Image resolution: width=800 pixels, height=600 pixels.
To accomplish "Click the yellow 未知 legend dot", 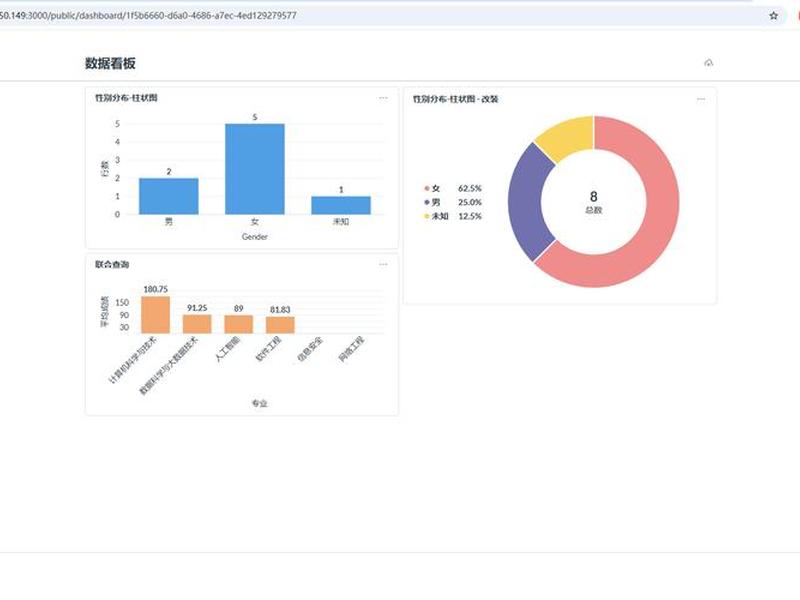I will [427, 216].
